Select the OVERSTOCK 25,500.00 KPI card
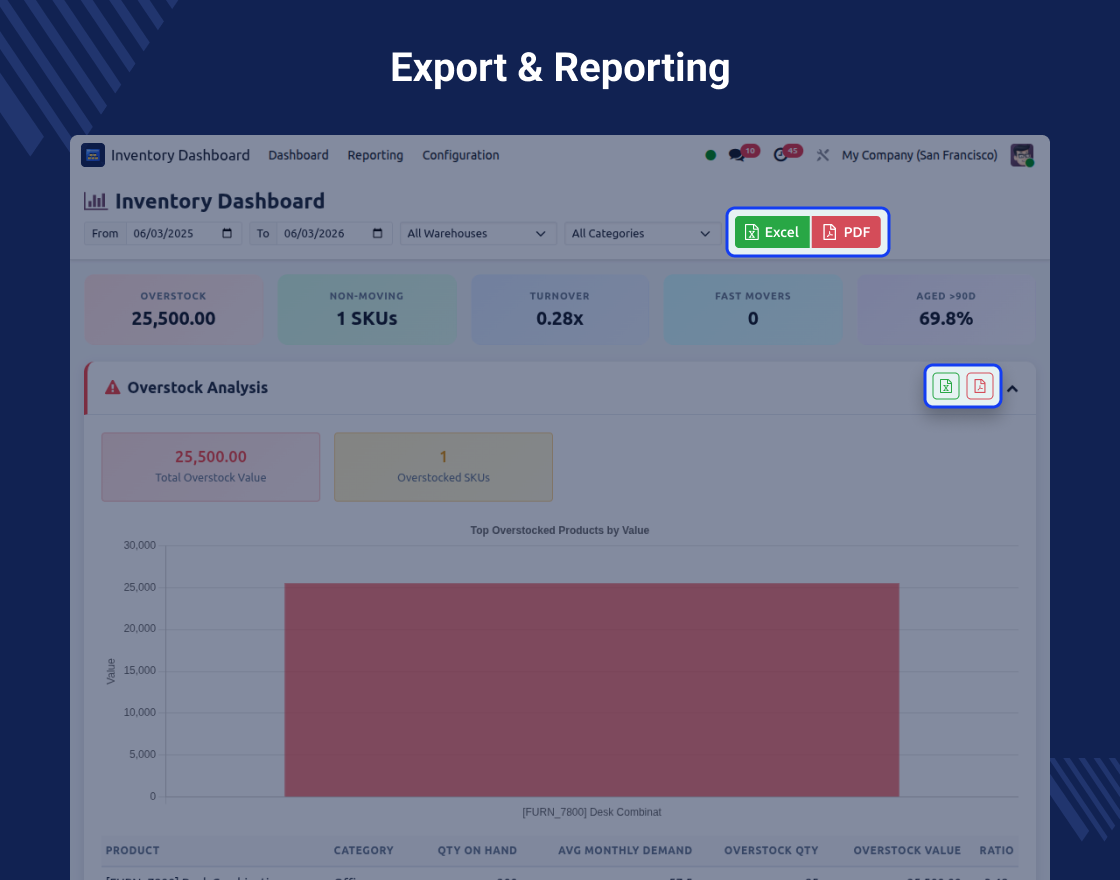Viewport: 1120px width, 880px height. point(174,310)
